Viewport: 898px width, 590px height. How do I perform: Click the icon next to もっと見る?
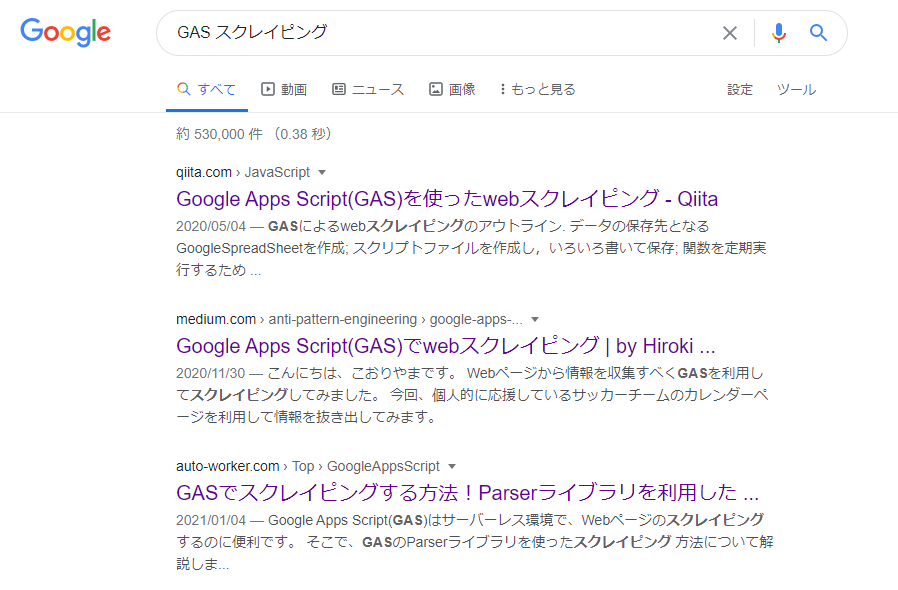[x=501, y=89]
